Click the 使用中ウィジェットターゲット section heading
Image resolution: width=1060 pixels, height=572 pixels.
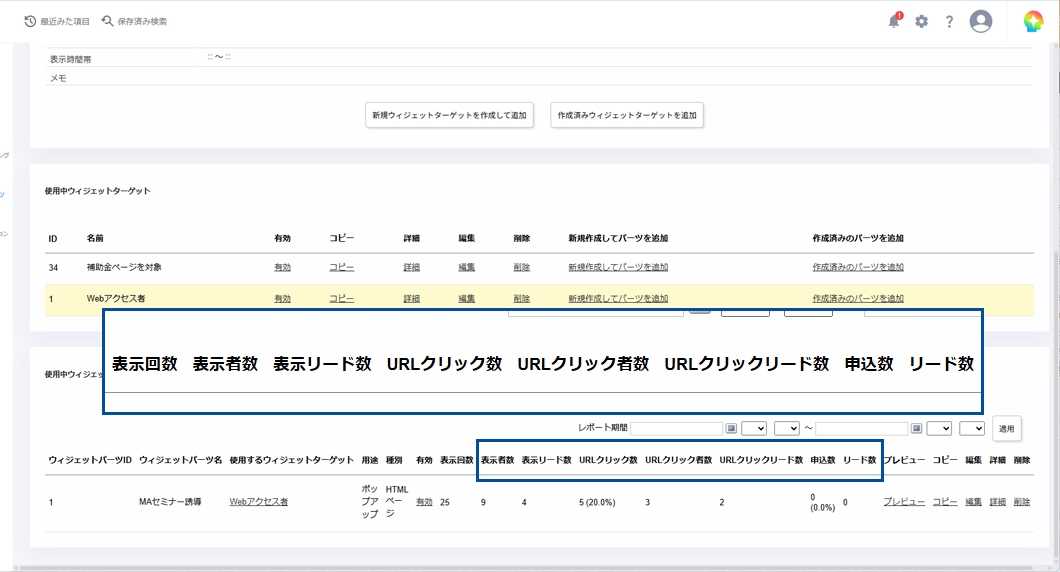pyautogui.click(x=97, y=191)
